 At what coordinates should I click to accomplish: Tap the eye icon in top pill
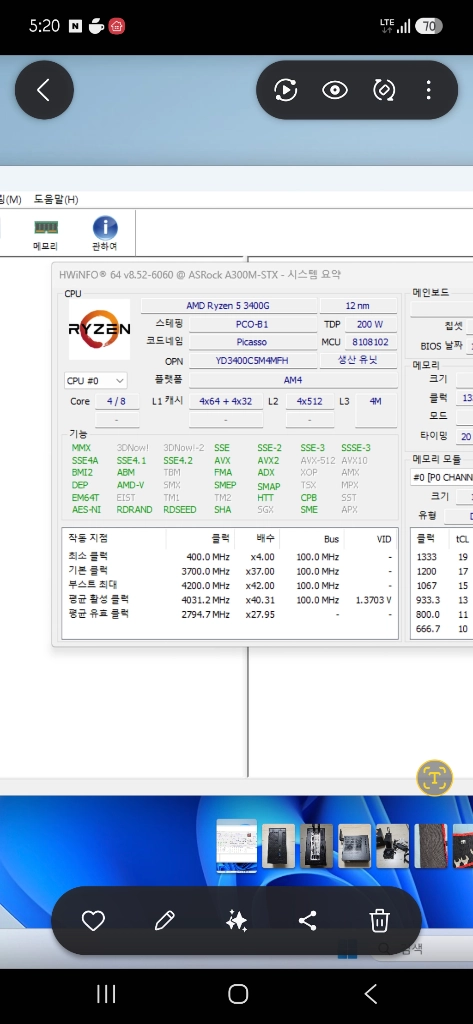(x=334, y=90)
